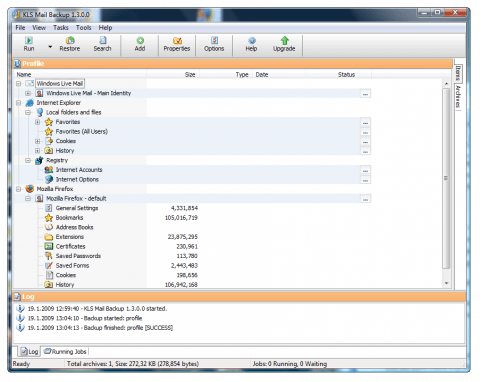The image size is (480, 382).
Task: Click the Registry icon in the tree
Action: [x=39, y=160]
